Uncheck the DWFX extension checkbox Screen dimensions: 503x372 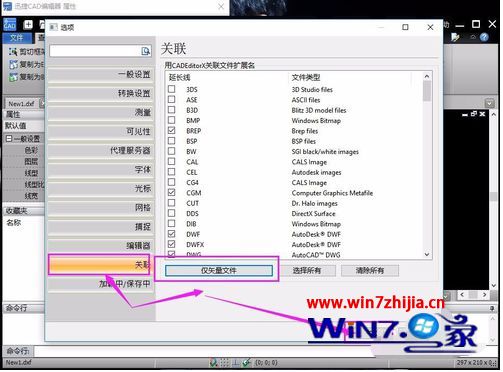pos(172,244)
